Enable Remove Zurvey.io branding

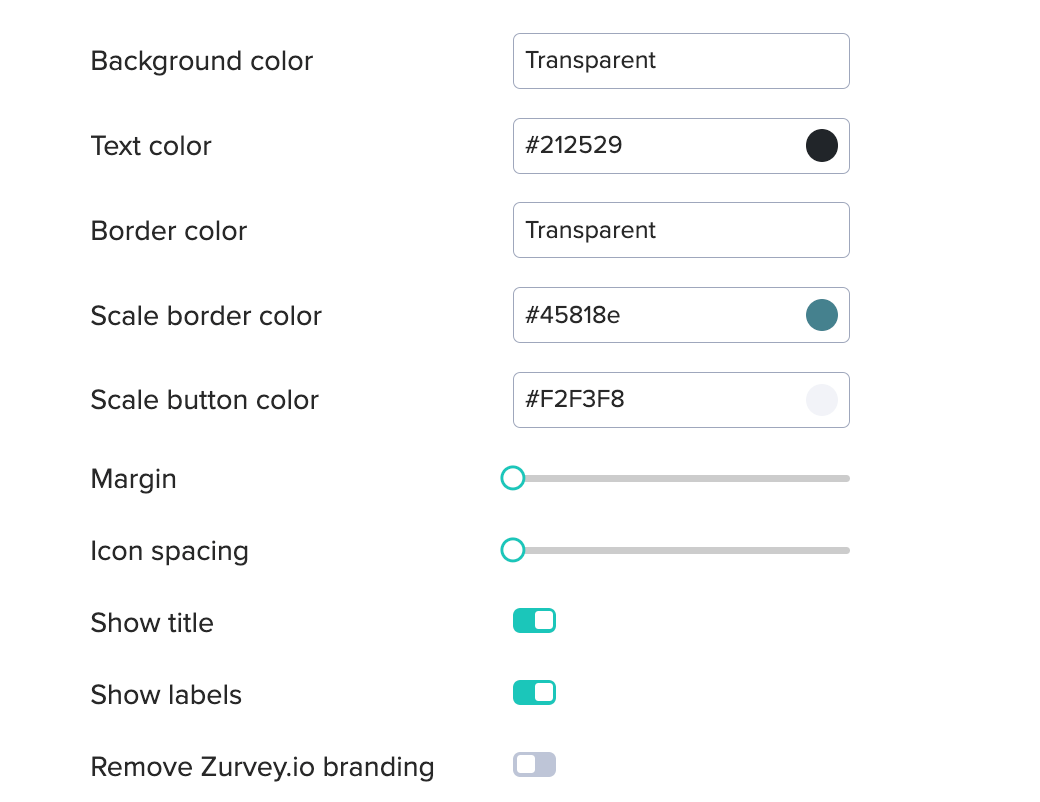click(534, 764)
